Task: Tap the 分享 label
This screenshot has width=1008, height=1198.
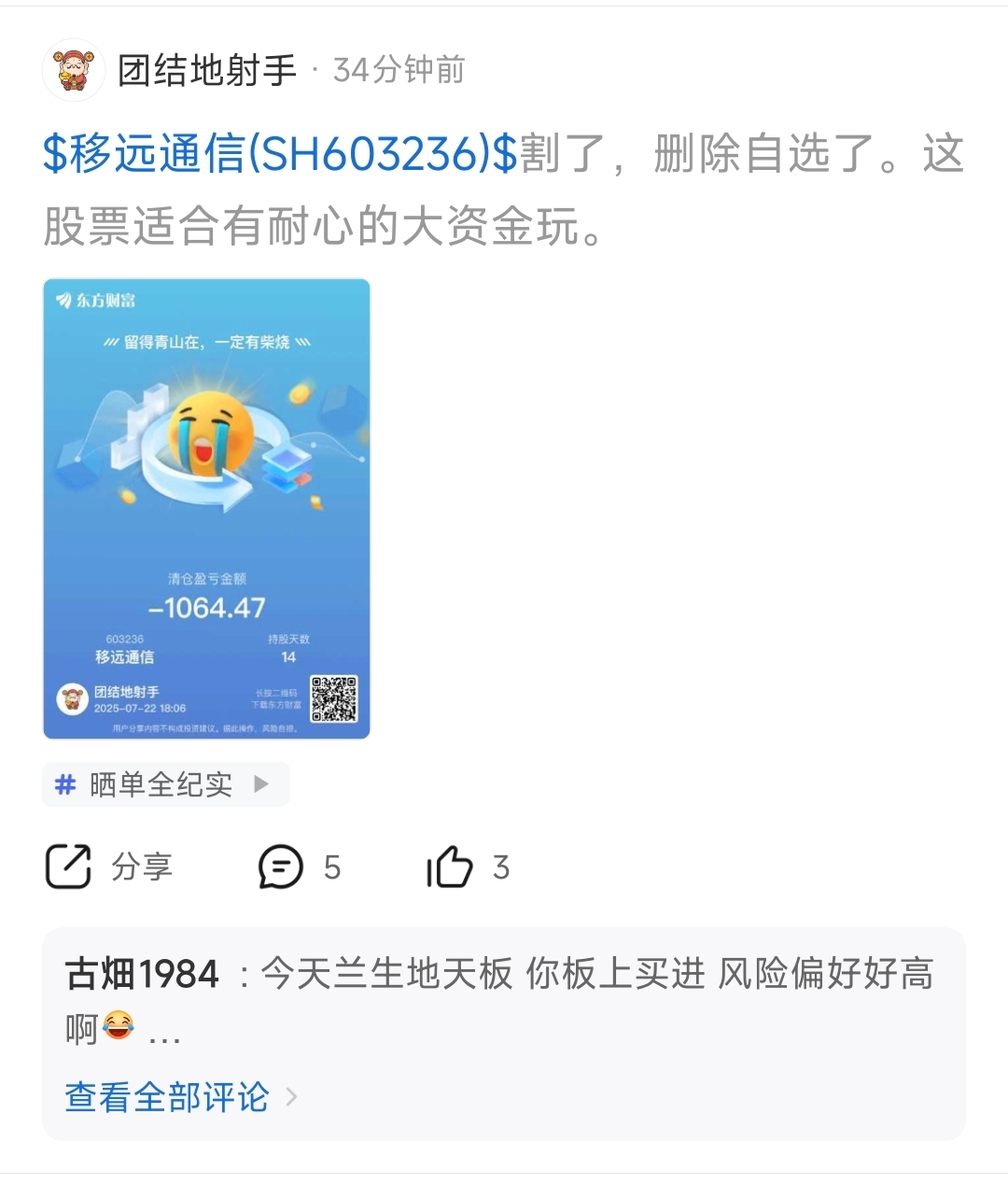Action: click(142, 867)
